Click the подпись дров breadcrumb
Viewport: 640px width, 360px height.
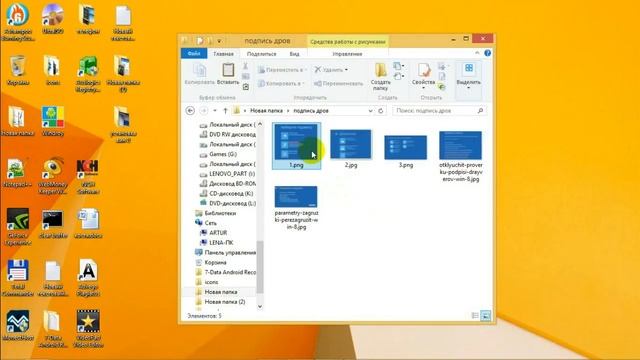point(311,111)
